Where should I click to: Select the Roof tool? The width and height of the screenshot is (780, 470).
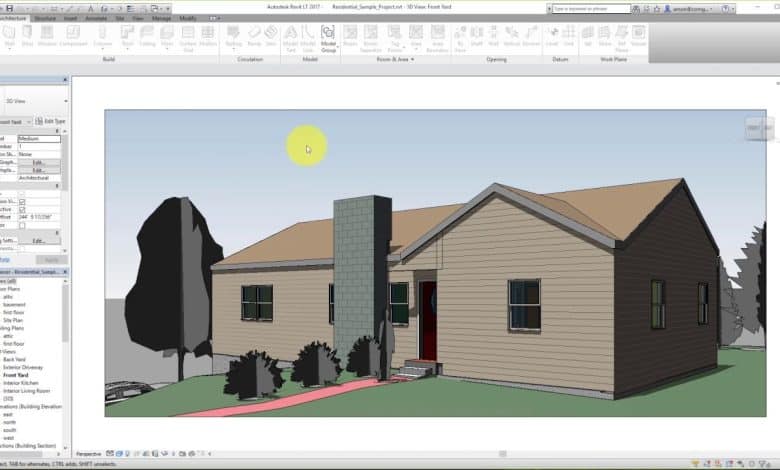click(x=127, y=37)
